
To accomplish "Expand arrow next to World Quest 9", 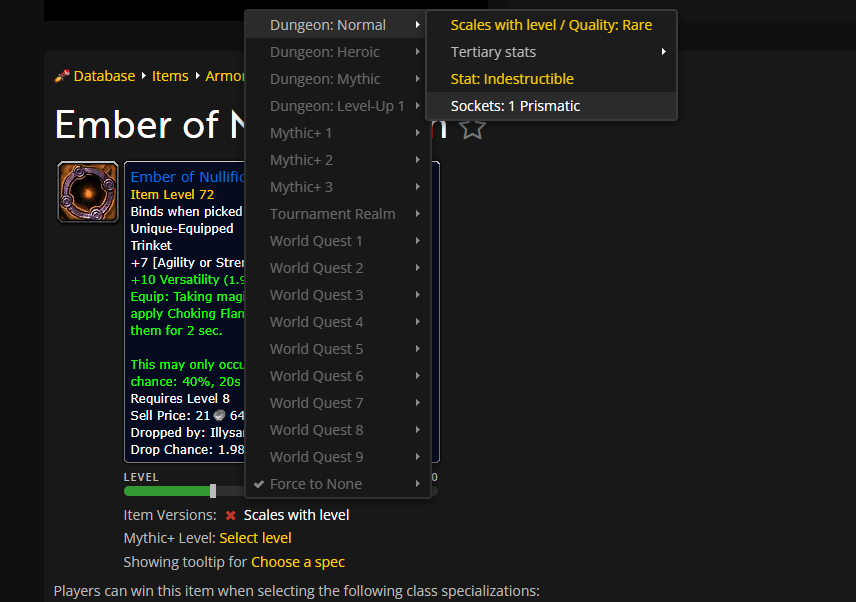I will 417,457.
